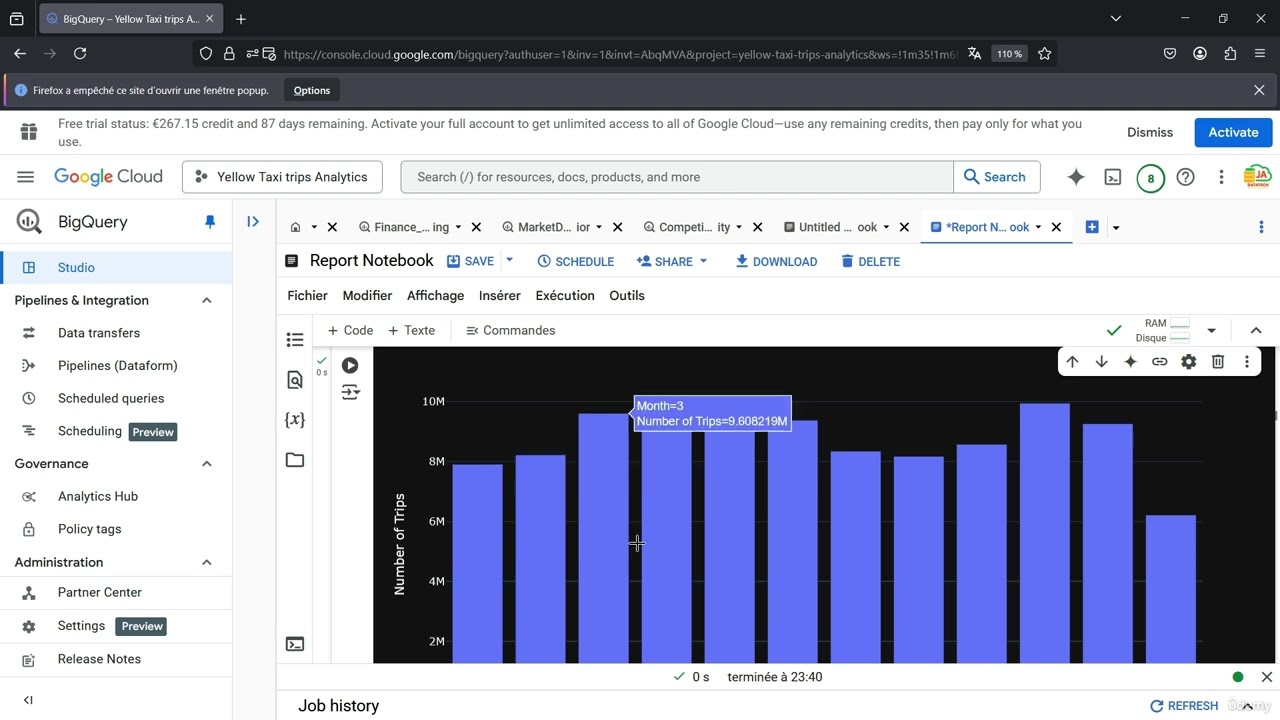Open tab bar more options
Image resolution: width=1280 pixels, height=720 pixels.
[1261, 227]
